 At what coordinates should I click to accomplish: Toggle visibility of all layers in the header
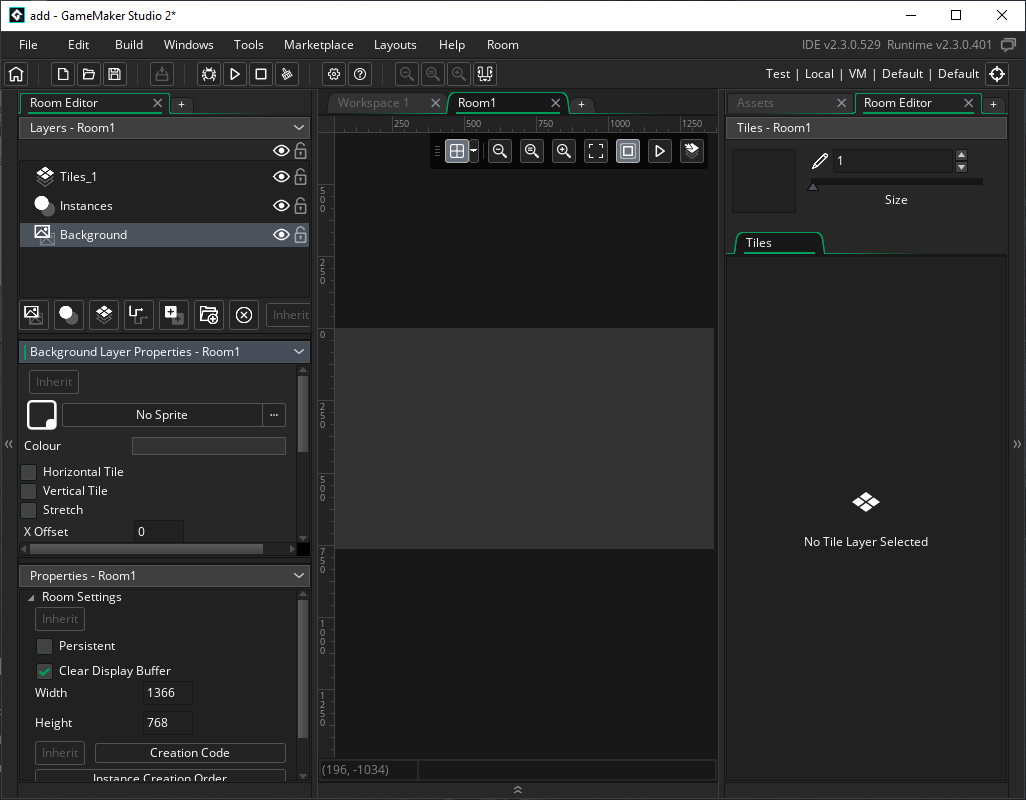[x=281, y=151]
